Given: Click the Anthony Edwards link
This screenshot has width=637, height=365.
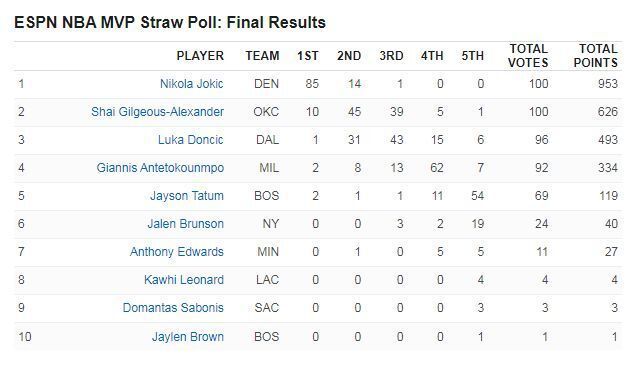Looking at the screenshot, I should [x=177, y=252].
